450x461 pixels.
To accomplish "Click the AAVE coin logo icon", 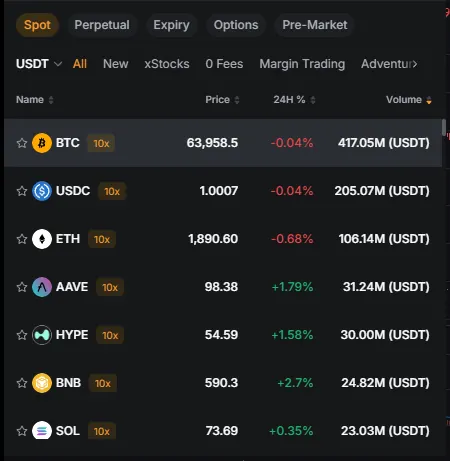I will pyautogui.click(x=42, y=287).
